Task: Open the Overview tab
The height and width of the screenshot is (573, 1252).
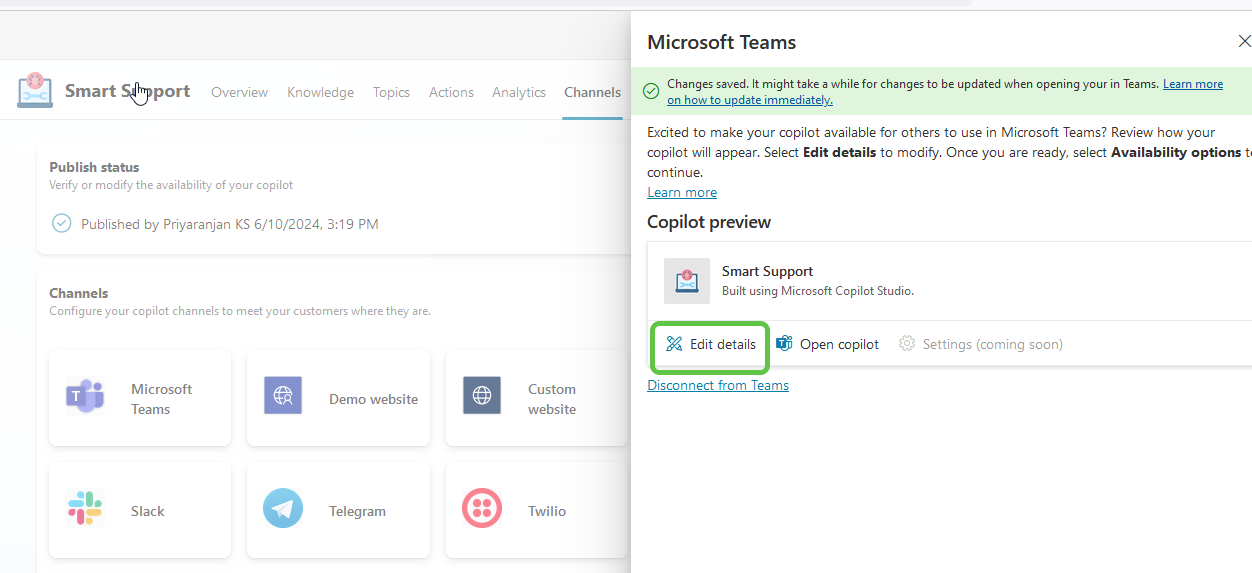Action: [x=239, y=92]
